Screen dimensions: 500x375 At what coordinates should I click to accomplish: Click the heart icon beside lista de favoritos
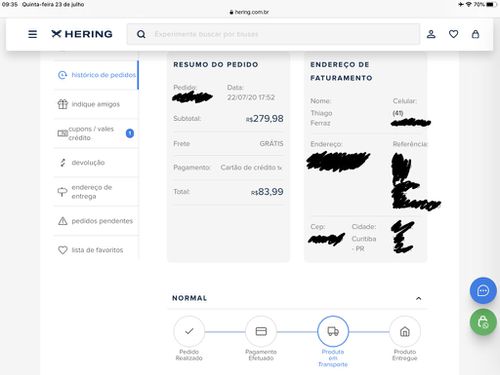(63, 250)
